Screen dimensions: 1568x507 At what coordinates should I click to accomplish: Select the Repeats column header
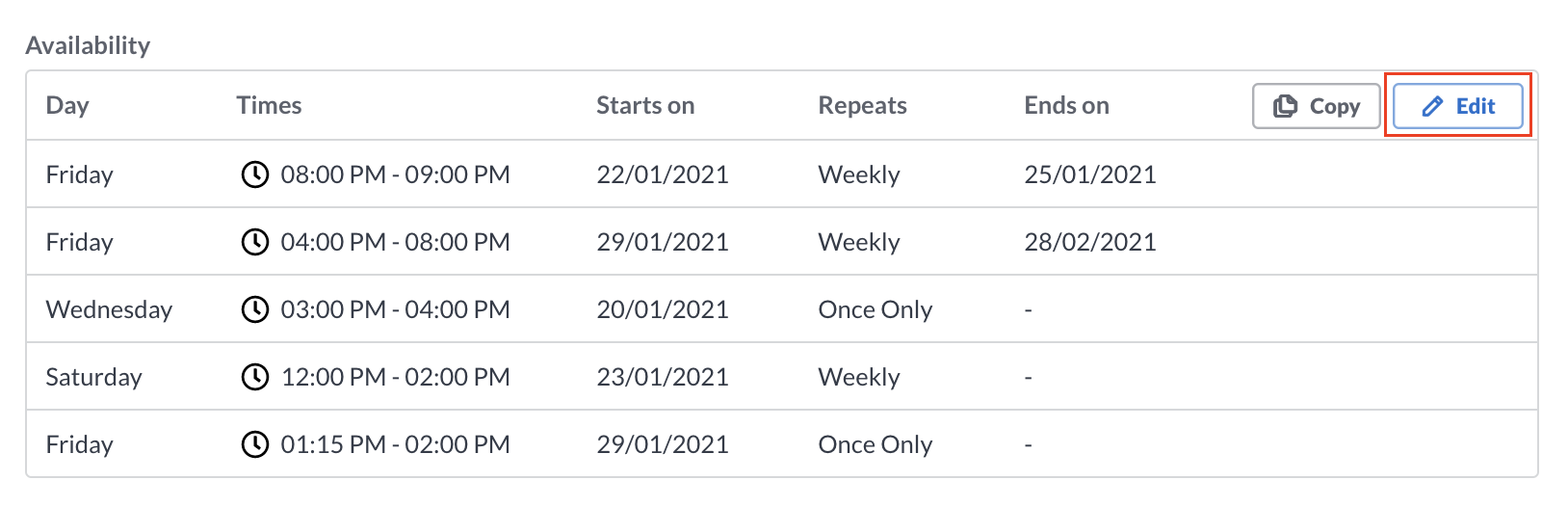(x=862, y=106)
